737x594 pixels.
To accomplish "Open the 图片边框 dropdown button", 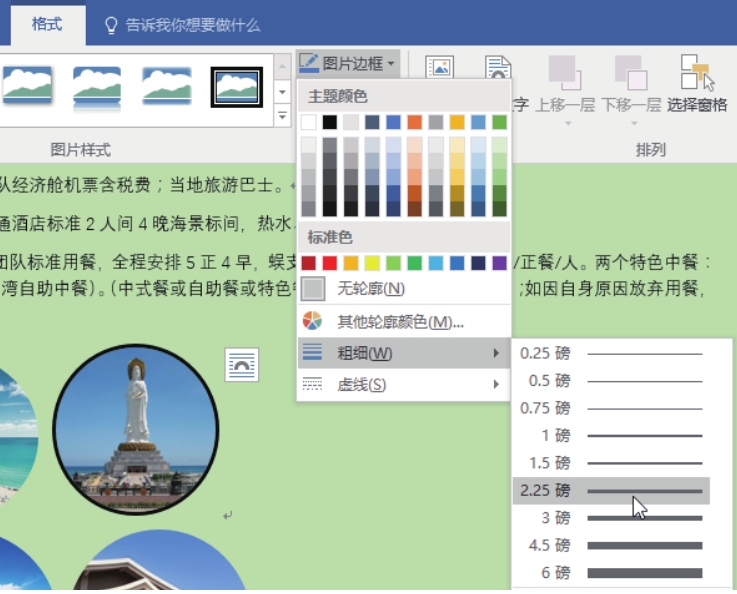I will [348, 63].
